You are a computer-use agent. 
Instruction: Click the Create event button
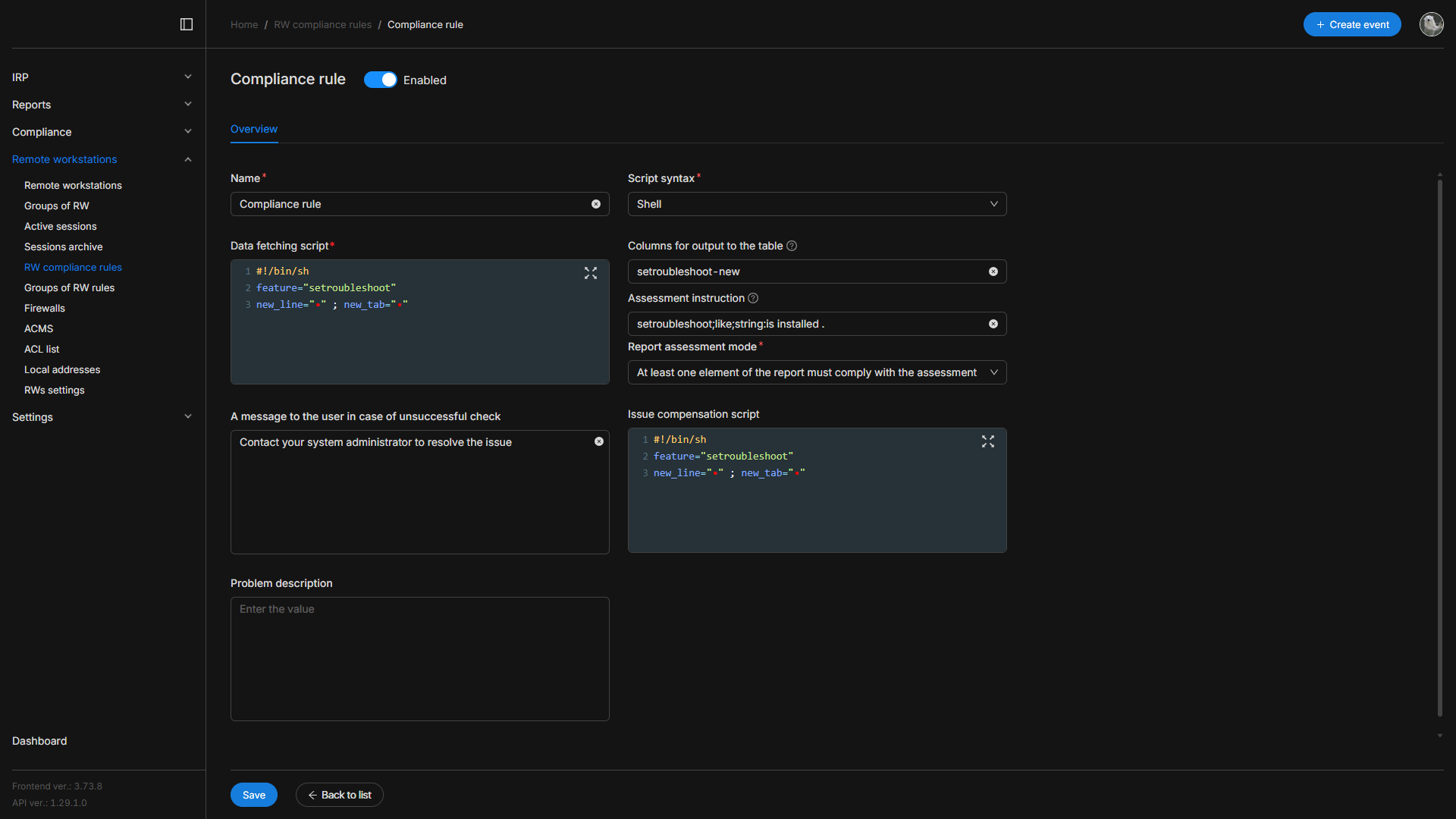click(1352, 24)
